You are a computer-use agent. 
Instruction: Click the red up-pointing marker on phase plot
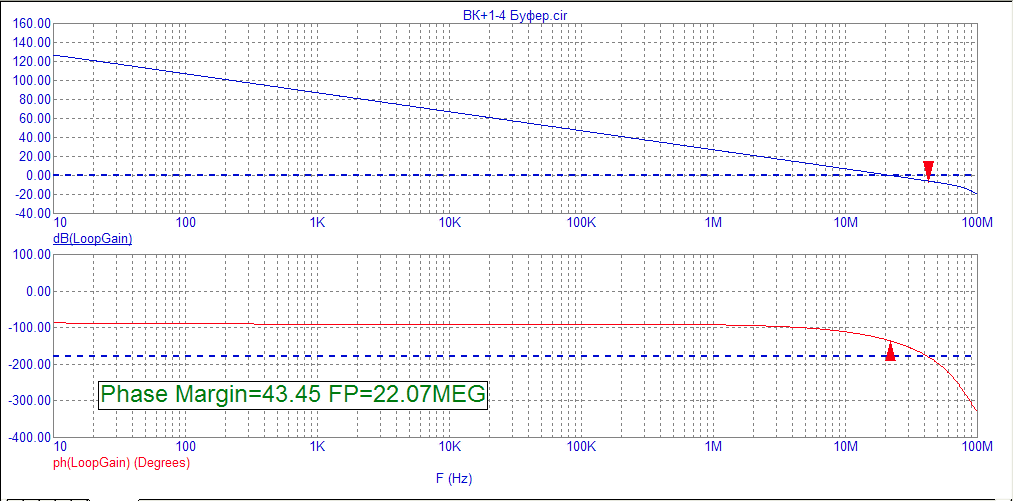tap(890, 351)
